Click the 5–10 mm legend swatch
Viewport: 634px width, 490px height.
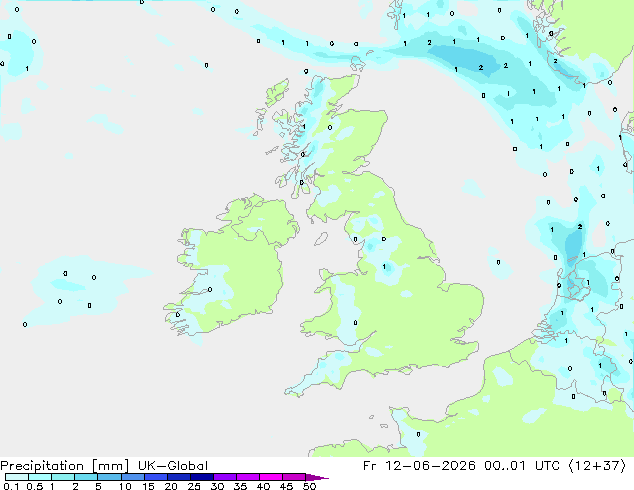click(x=110, y=477)
